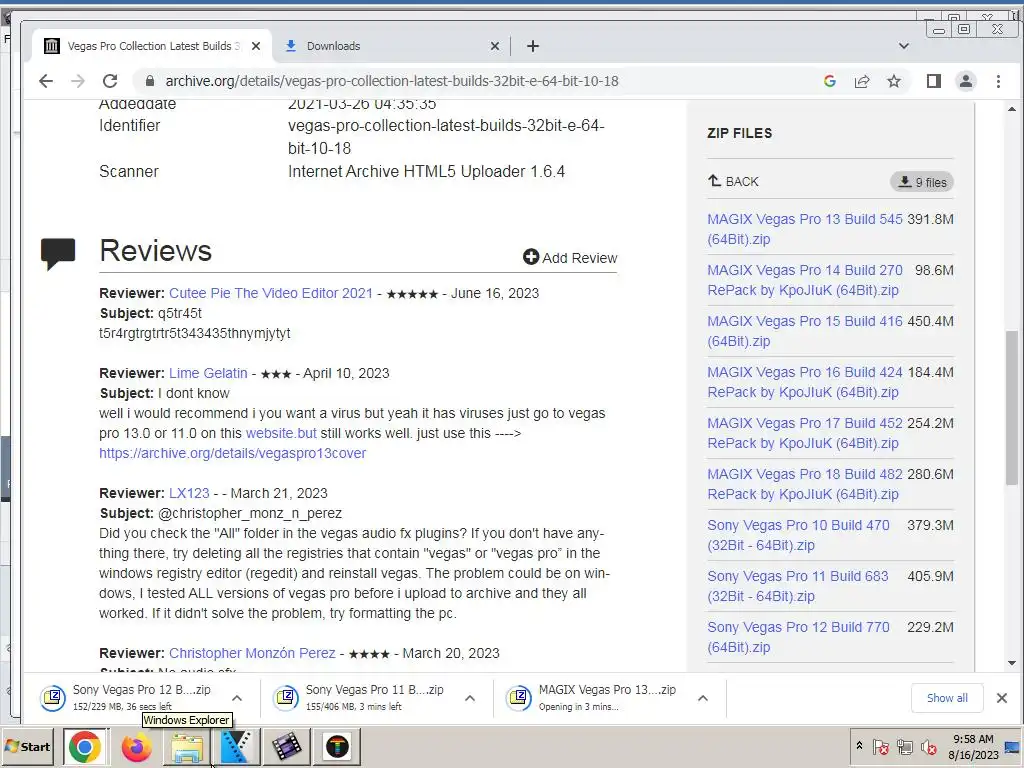Click the page vertical scrollbar down arrow
Screen dimensions: 1024x768
(1012, 664)
